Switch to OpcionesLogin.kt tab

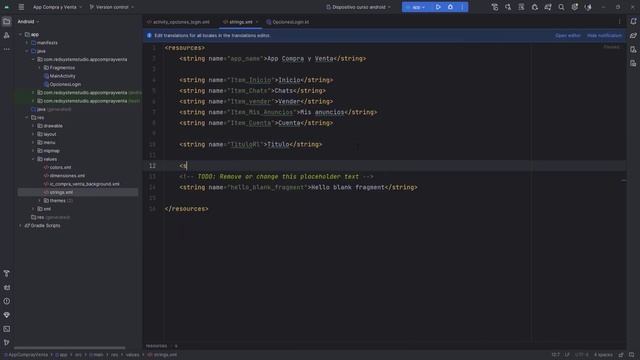click(288, 22)
